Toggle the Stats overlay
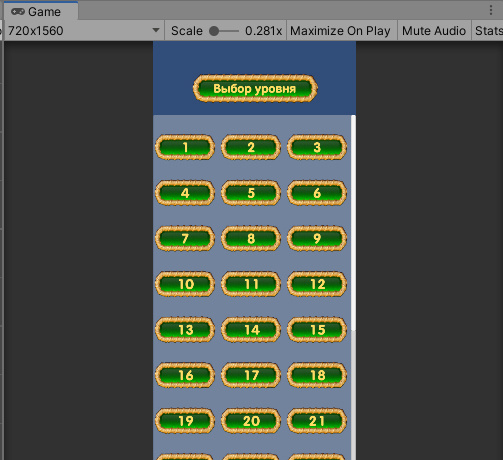Image resolution: width=503 pixels, height=460 pixels. pos(488,31)
